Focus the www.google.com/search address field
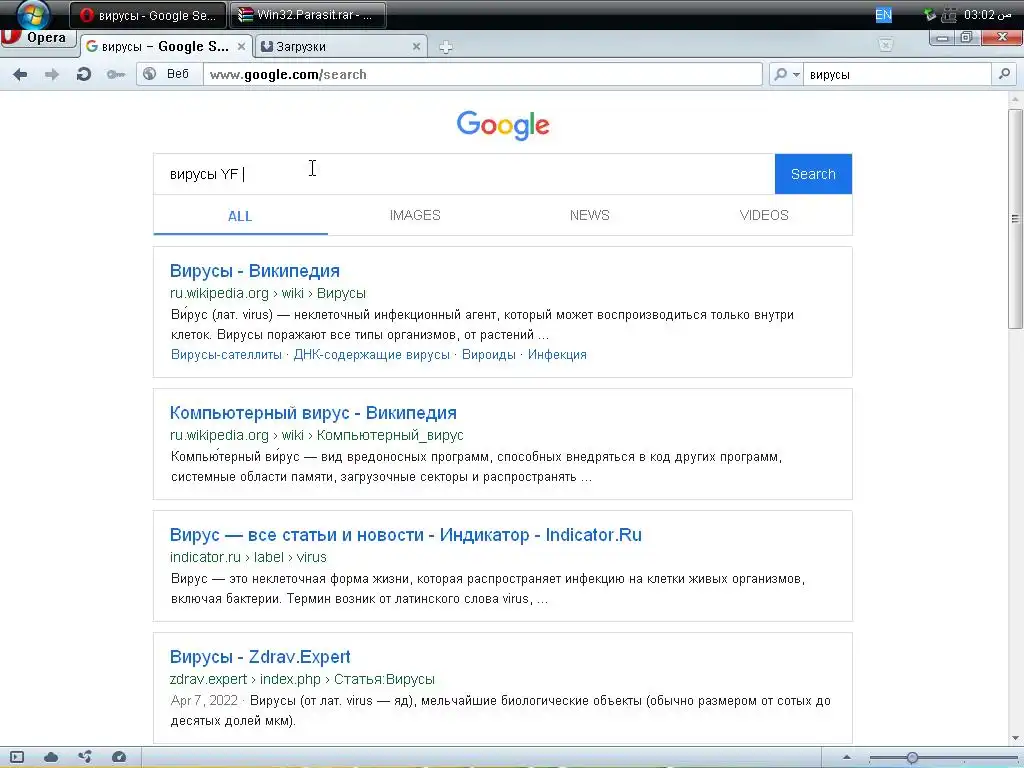This screenshot has width=1024, height=768. click(483, 74)
